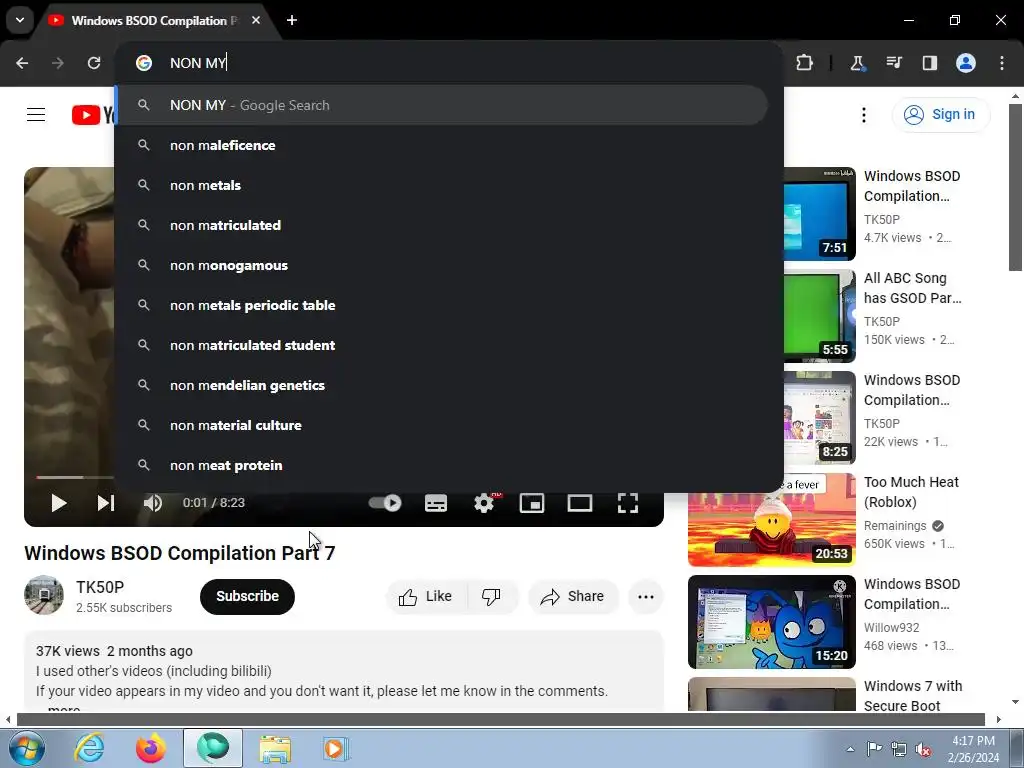Select 'non metals periodic table' suggestion
This screenshot has height=768, width=1024.
pyautogui.click(x=441, y=305)
